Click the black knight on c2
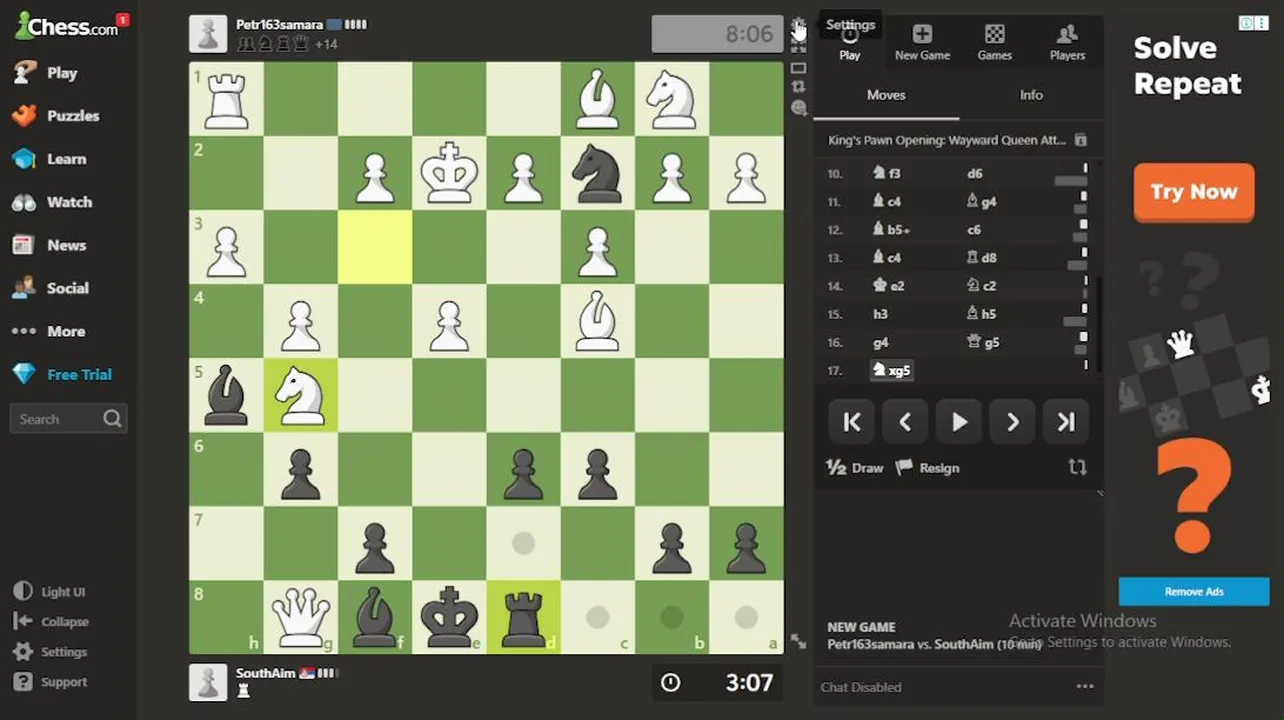1284x720 pixels. (x=598, y=173)
